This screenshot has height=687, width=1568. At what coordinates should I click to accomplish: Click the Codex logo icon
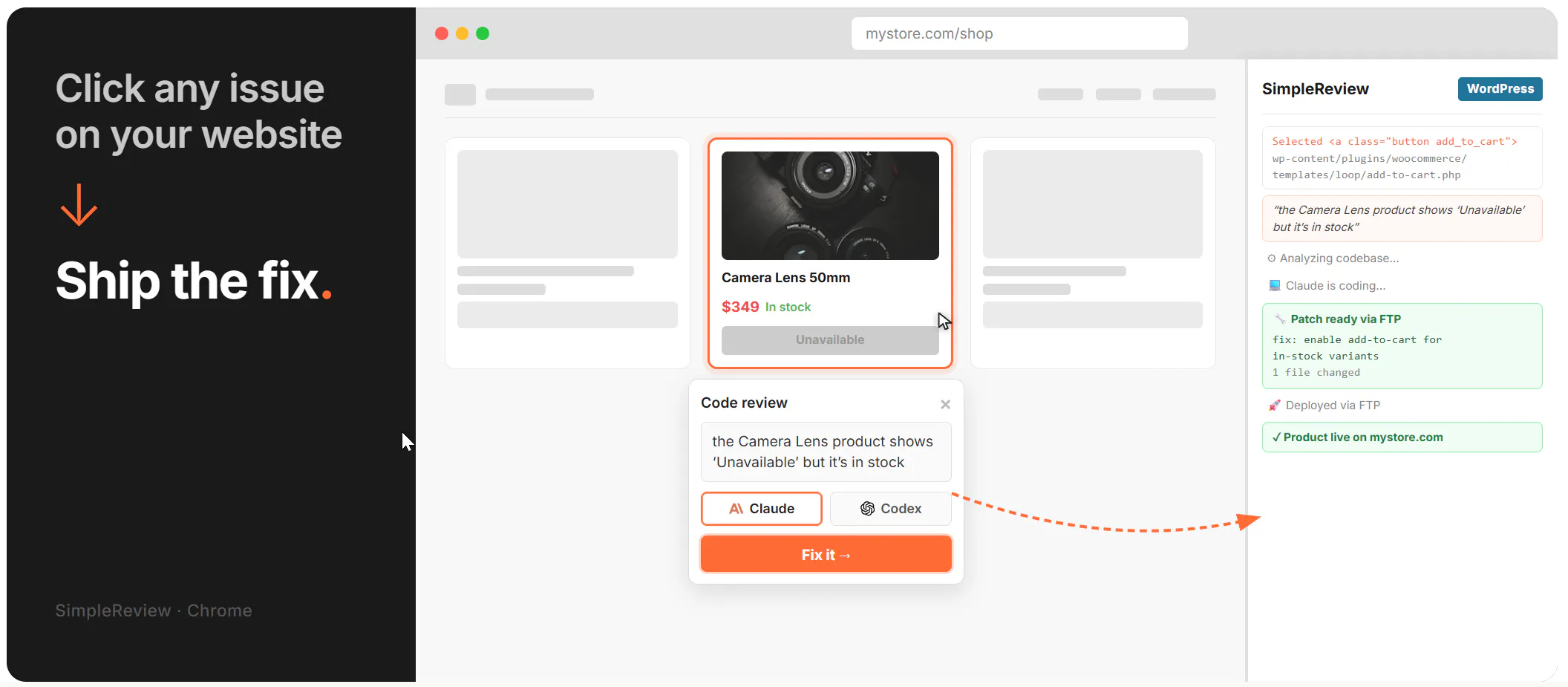tap(867, 509)
